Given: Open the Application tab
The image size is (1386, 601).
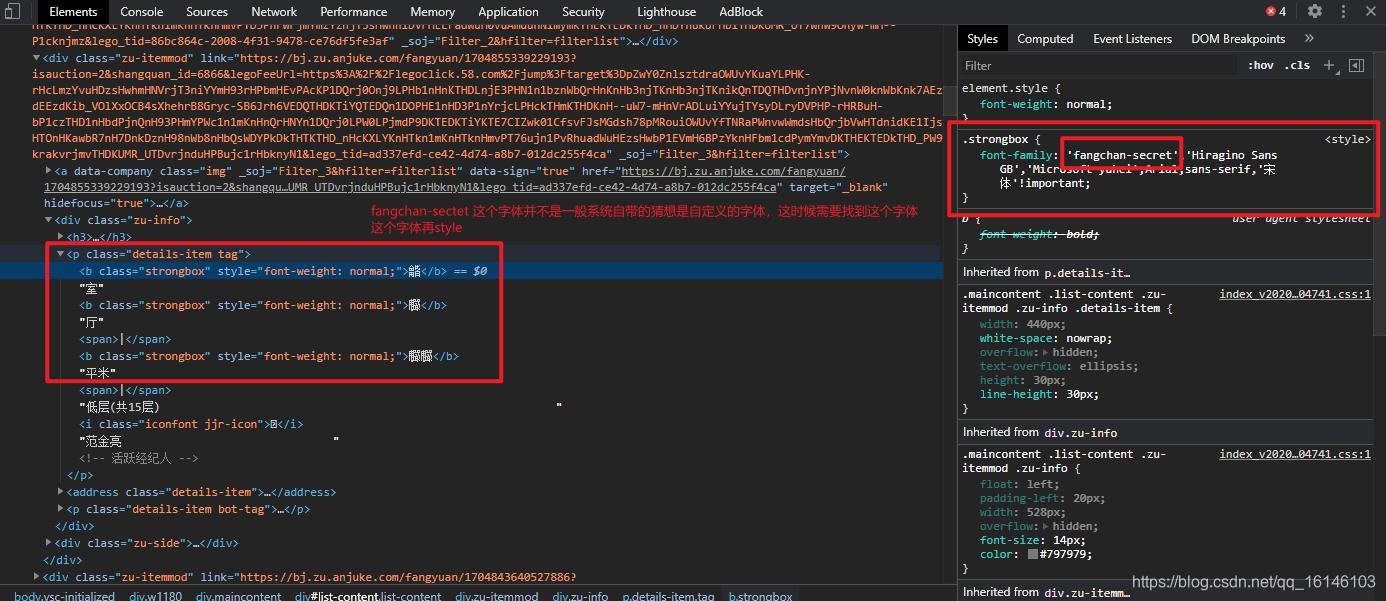Looking at the screenshot, I should coord(508,12).
